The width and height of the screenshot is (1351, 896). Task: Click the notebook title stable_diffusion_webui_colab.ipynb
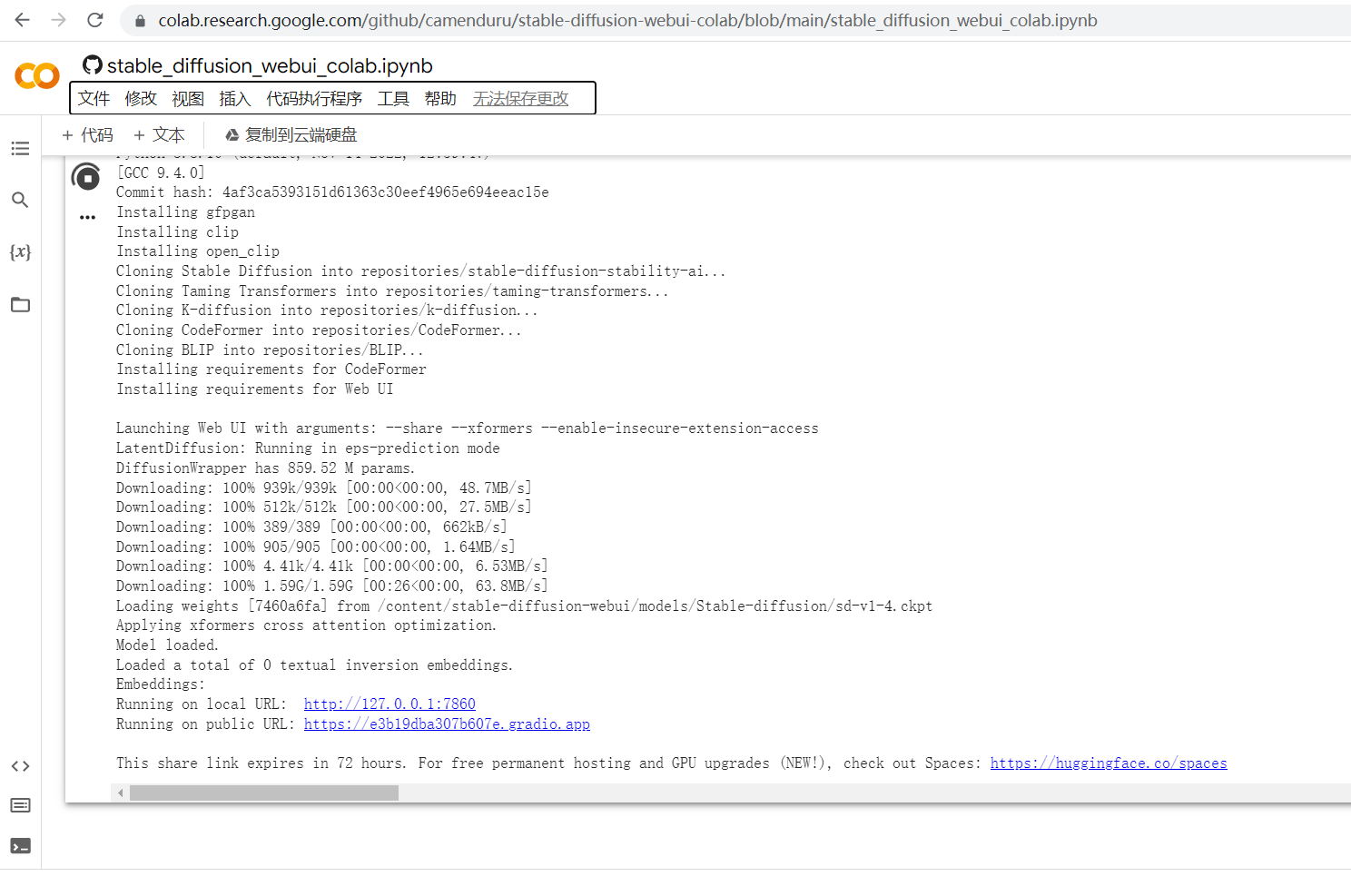pos(270,65)
